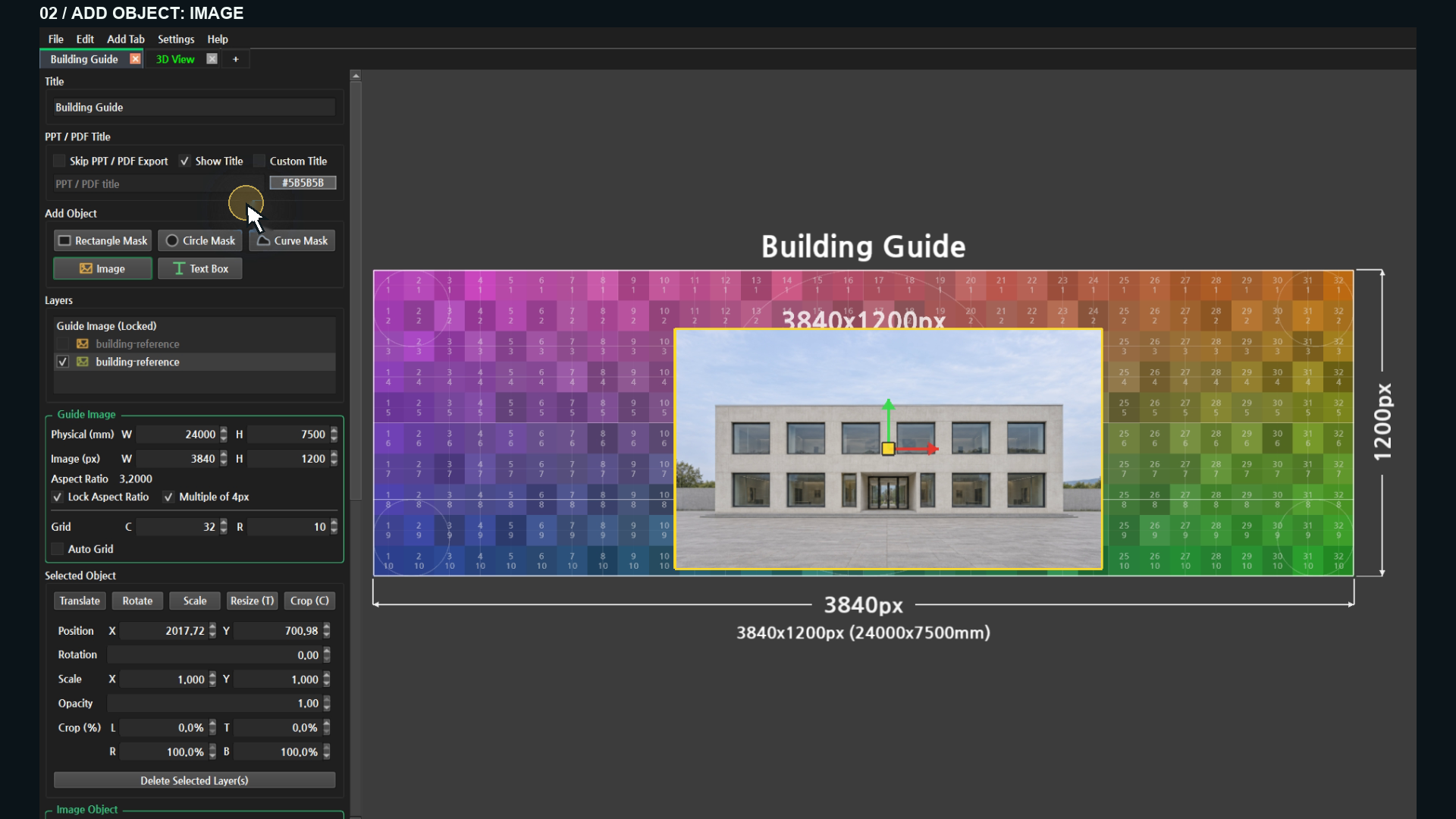The height and width of the screenshot is (819, 1456).
Task: Click Delete Selected Layer(s) button
Action: click(194, 780)
